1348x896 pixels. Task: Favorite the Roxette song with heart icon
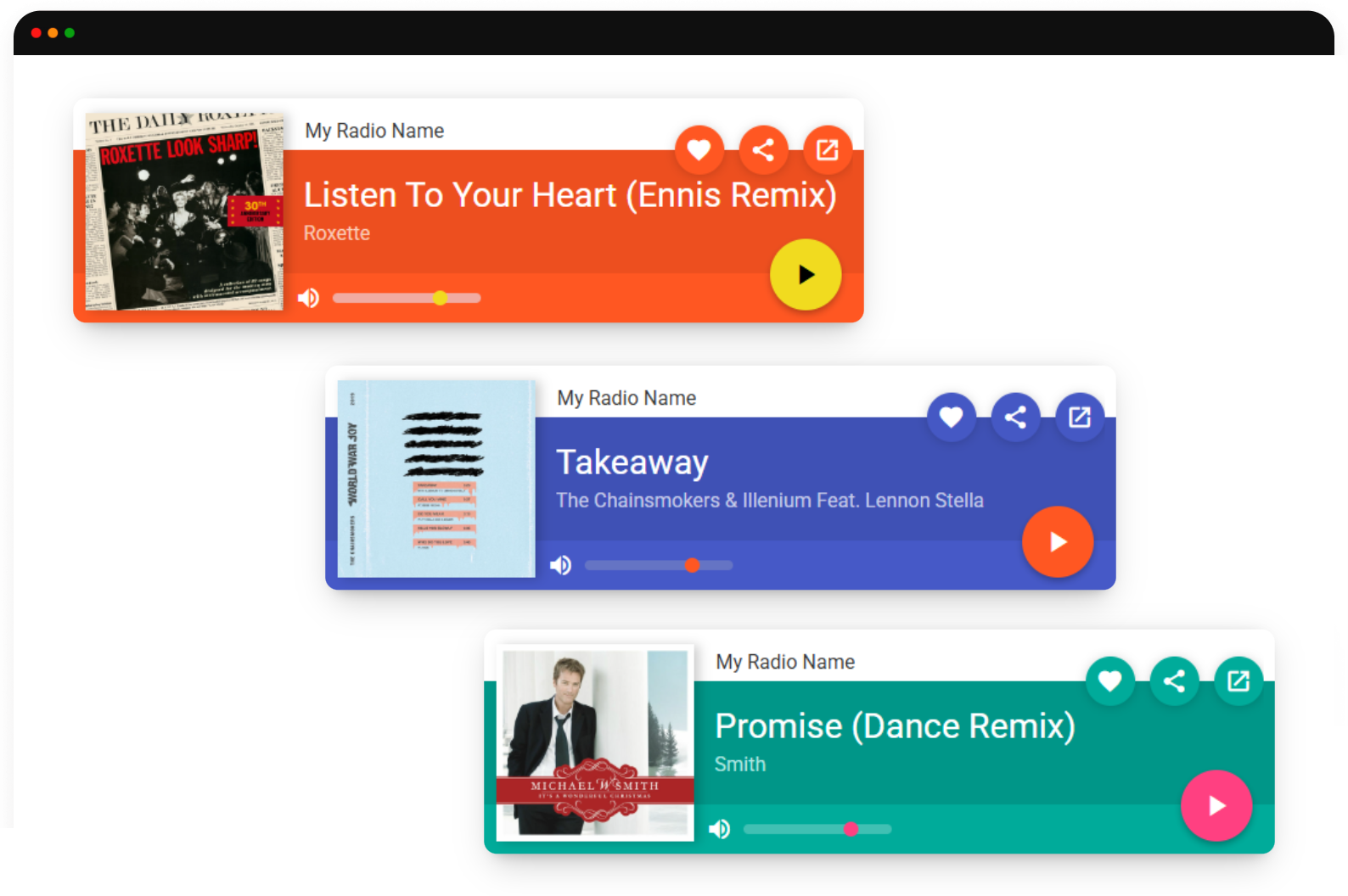tap(699, 150)
